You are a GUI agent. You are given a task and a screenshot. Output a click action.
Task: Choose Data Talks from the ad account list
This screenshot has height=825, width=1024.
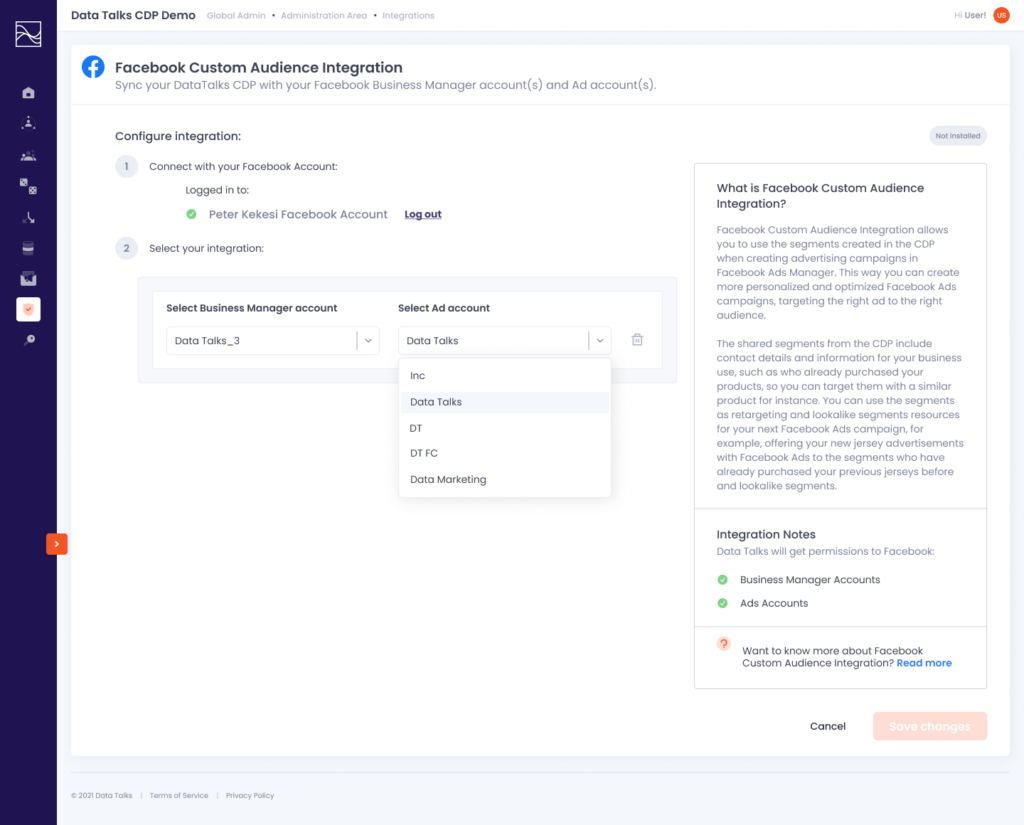(x=505, y=402)
